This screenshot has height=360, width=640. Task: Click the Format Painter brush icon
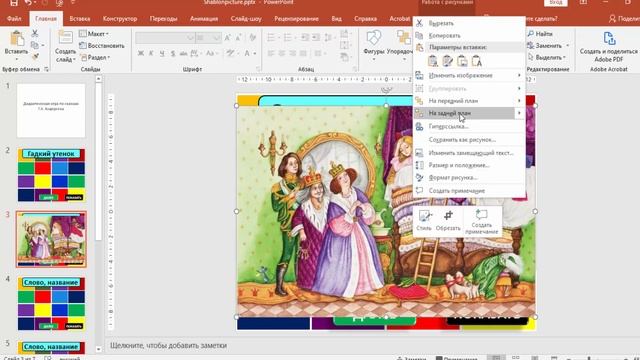pyautogui.click(x=35, y=56)
